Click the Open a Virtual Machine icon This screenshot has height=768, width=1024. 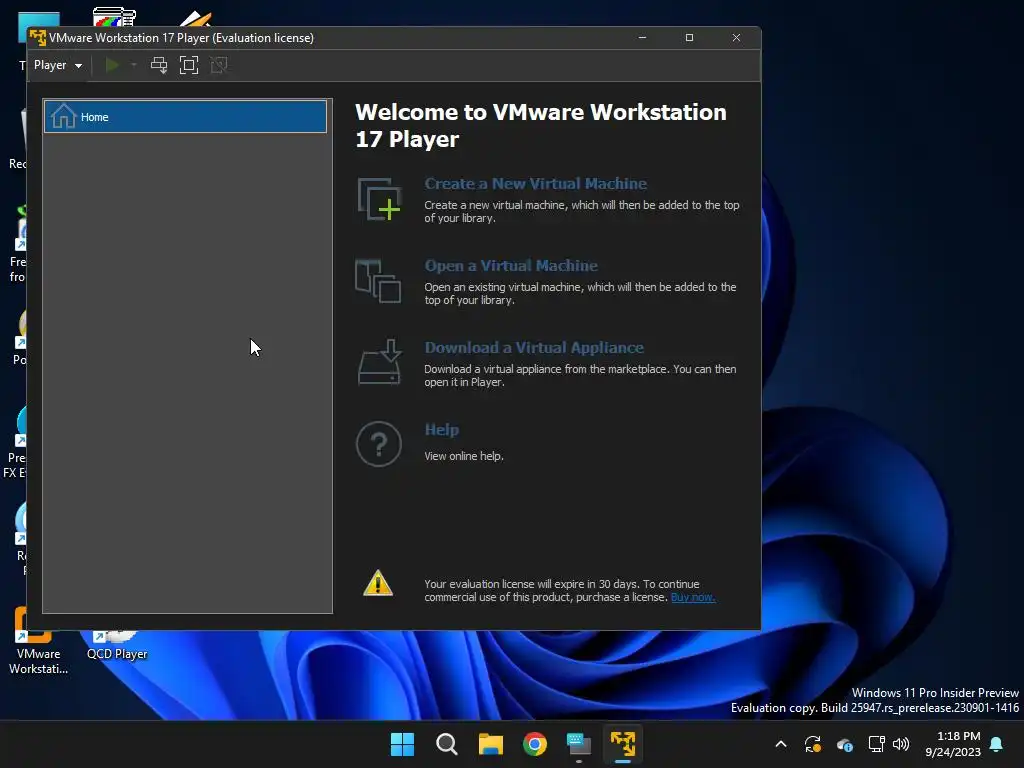pyautogui.click(x=378, y=281)
